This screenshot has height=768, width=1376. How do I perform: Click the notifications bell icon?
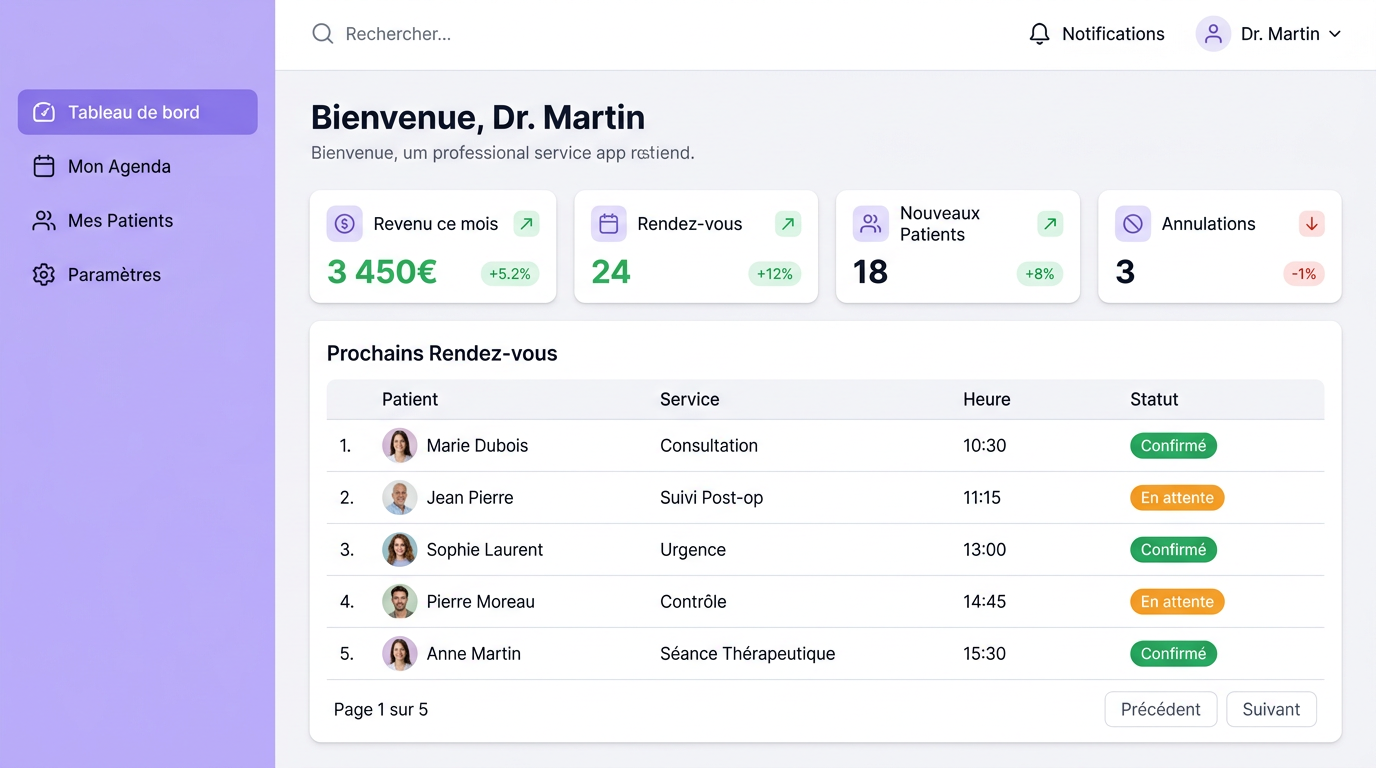[1040, 34]
